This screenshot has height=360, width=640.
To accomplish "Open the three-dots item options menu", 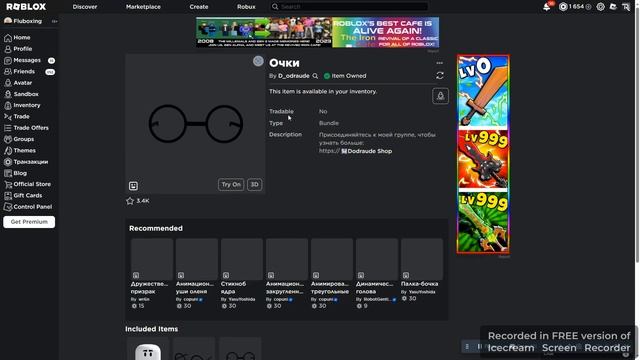I will [x=440, y=63].
